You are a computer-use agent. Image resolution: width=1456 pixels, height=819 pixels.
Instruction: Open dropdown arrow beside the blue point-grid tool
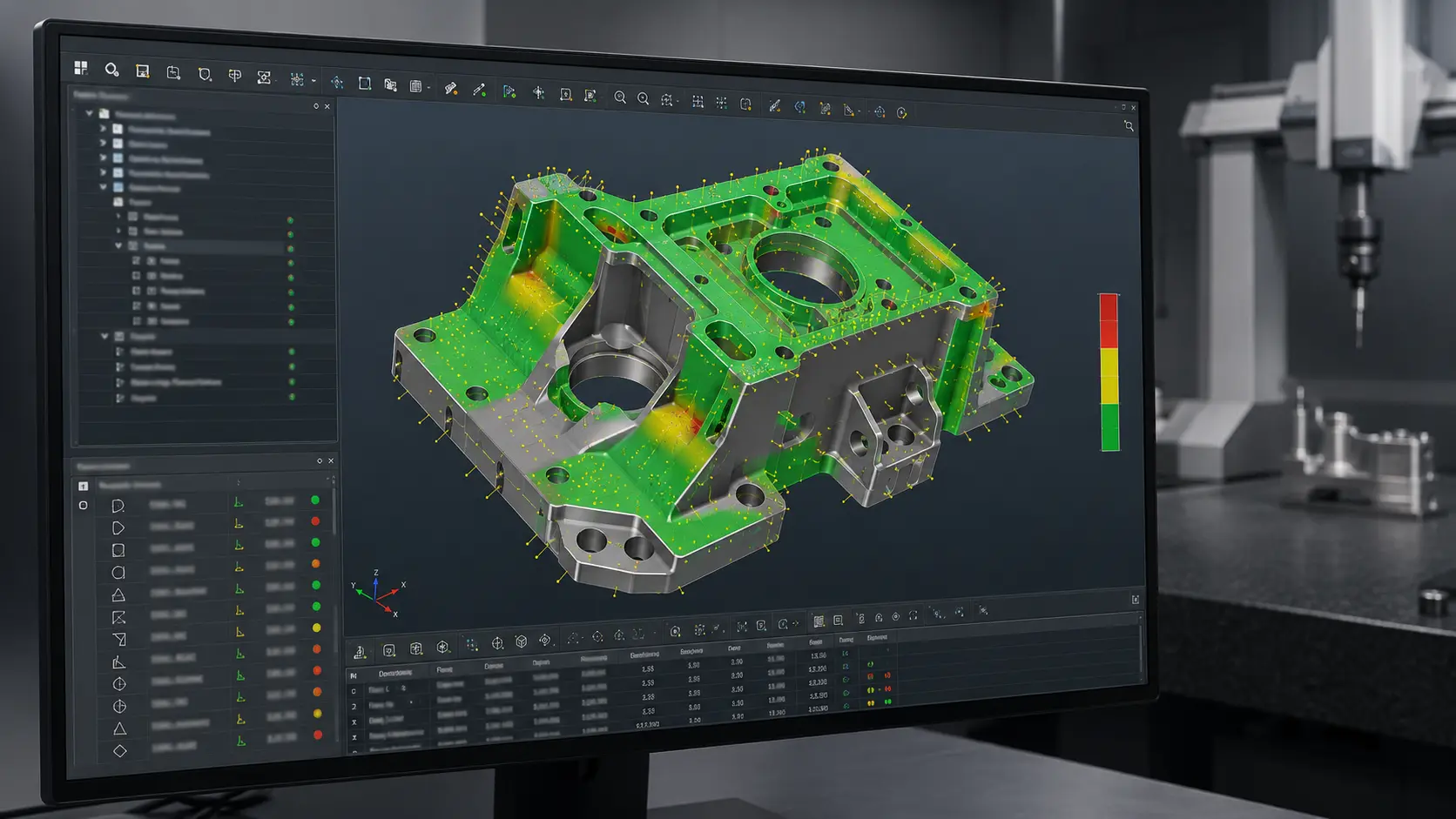click(313, 81)
